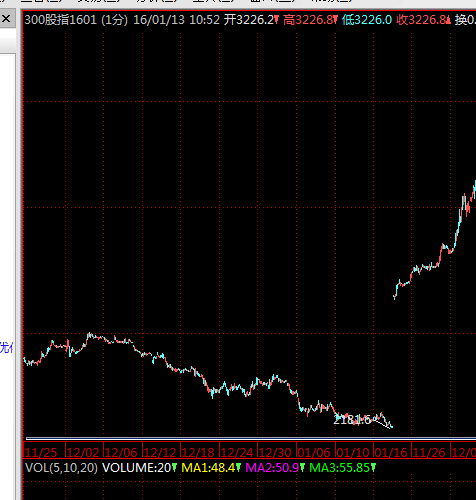Select the 01/10 date on time axis

[x=352, y=452]
